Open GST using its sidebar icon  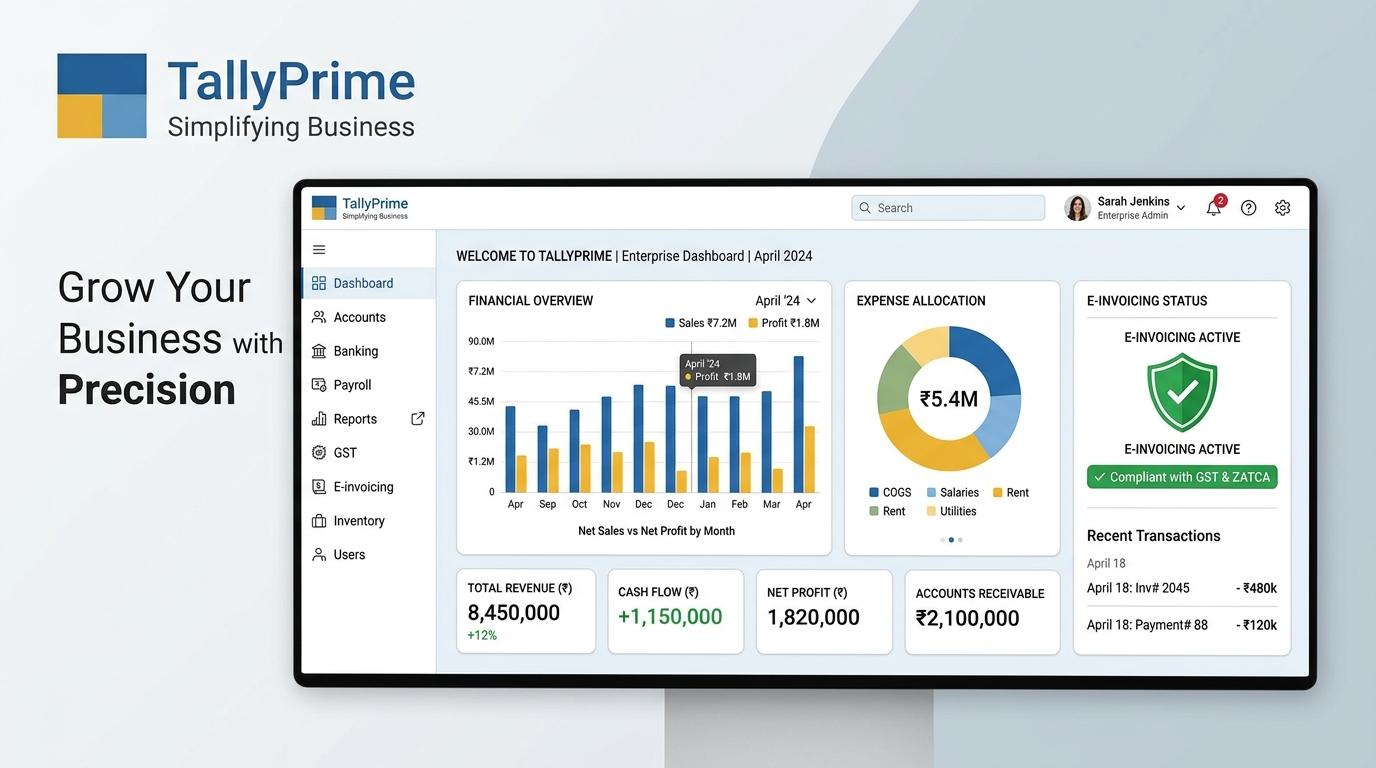coord(319,453)
